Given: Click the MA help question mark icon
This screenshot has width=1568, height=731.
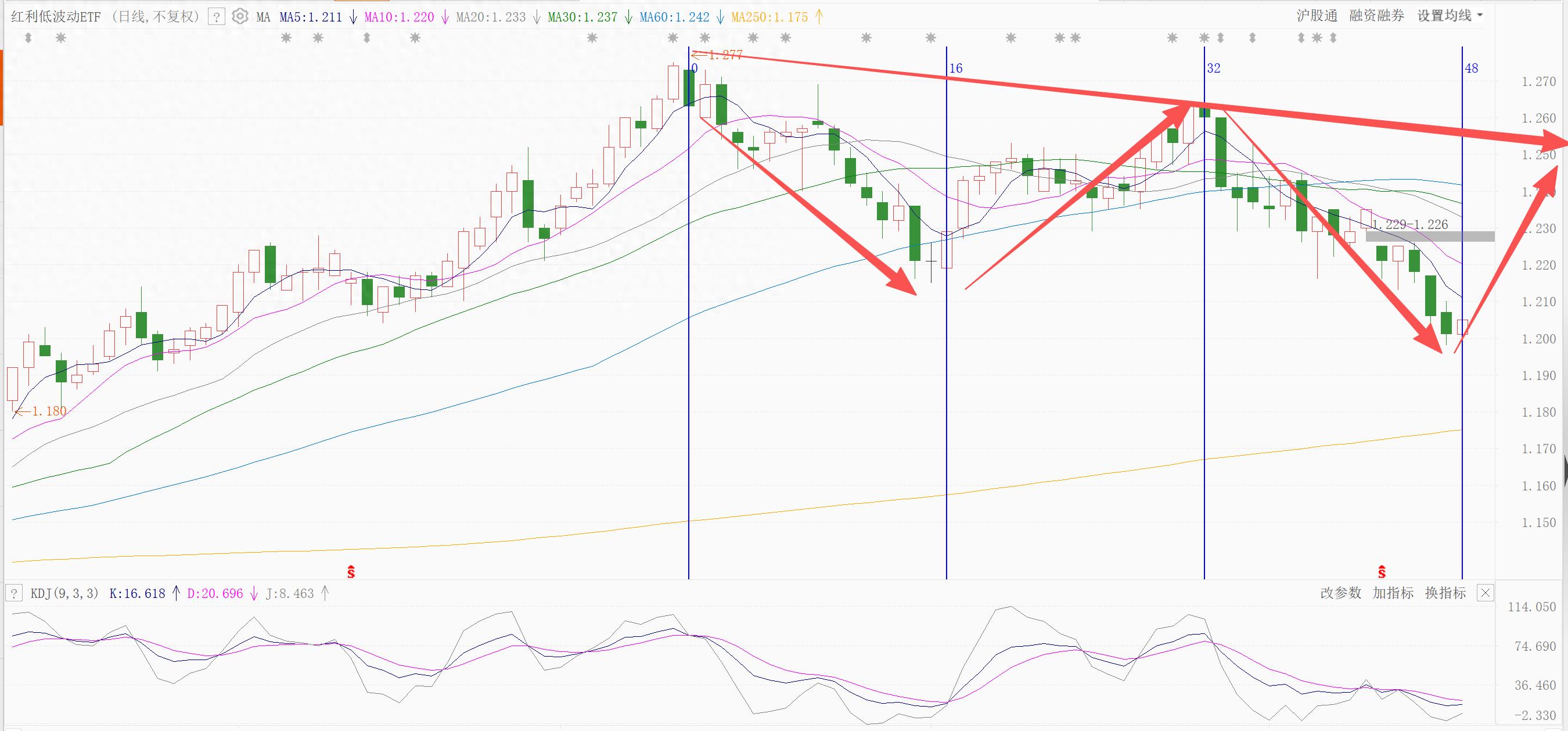Looking at the screenshot, I should coord(216,16).
